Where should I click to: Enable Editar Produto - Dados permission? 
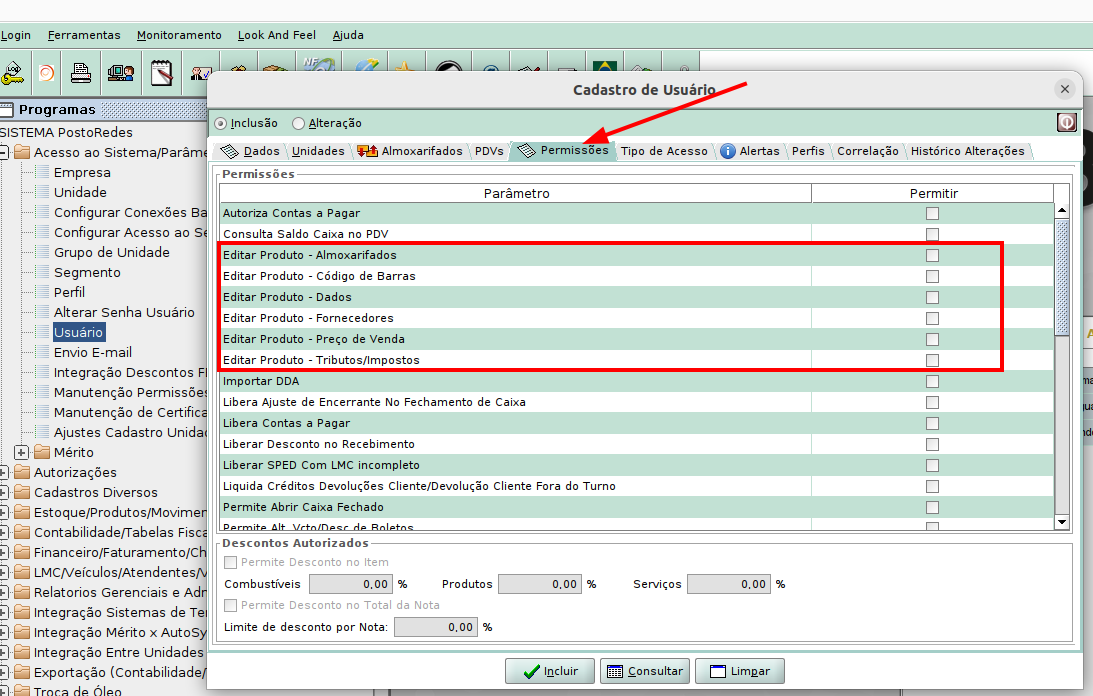click(x=932, y=297)
